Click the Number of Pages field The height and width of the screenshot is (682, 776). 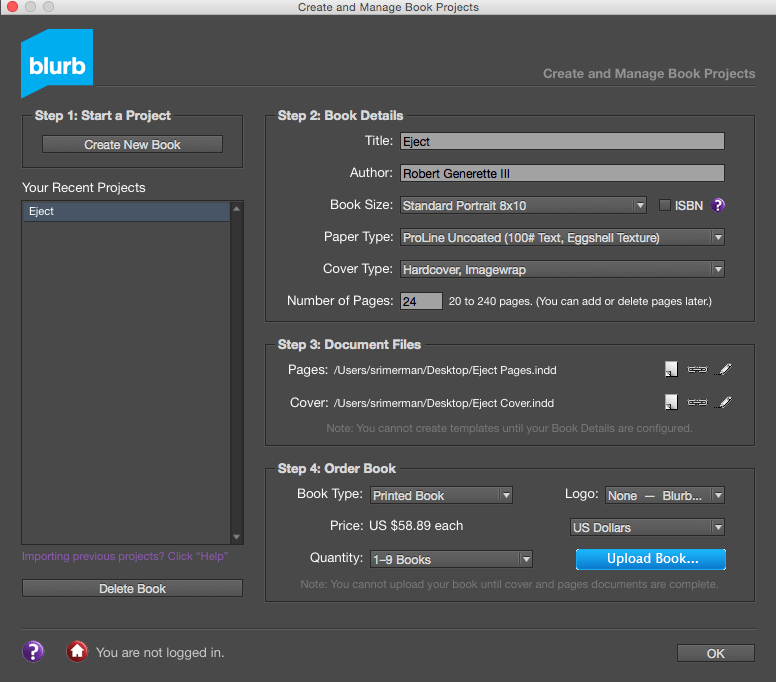(x=421, y=301)
